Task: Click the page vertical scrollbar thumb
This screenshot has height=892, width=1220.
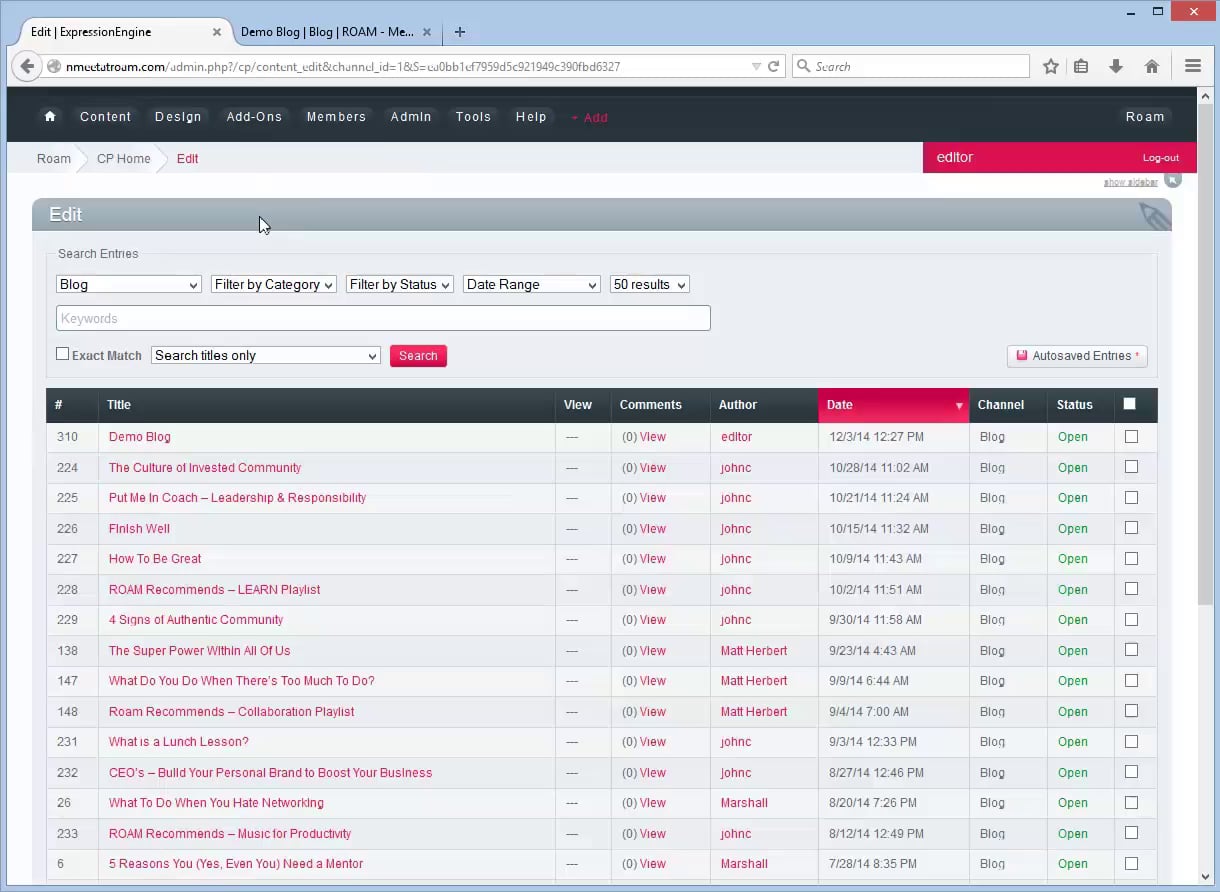Action: [x=1205, y=353]
